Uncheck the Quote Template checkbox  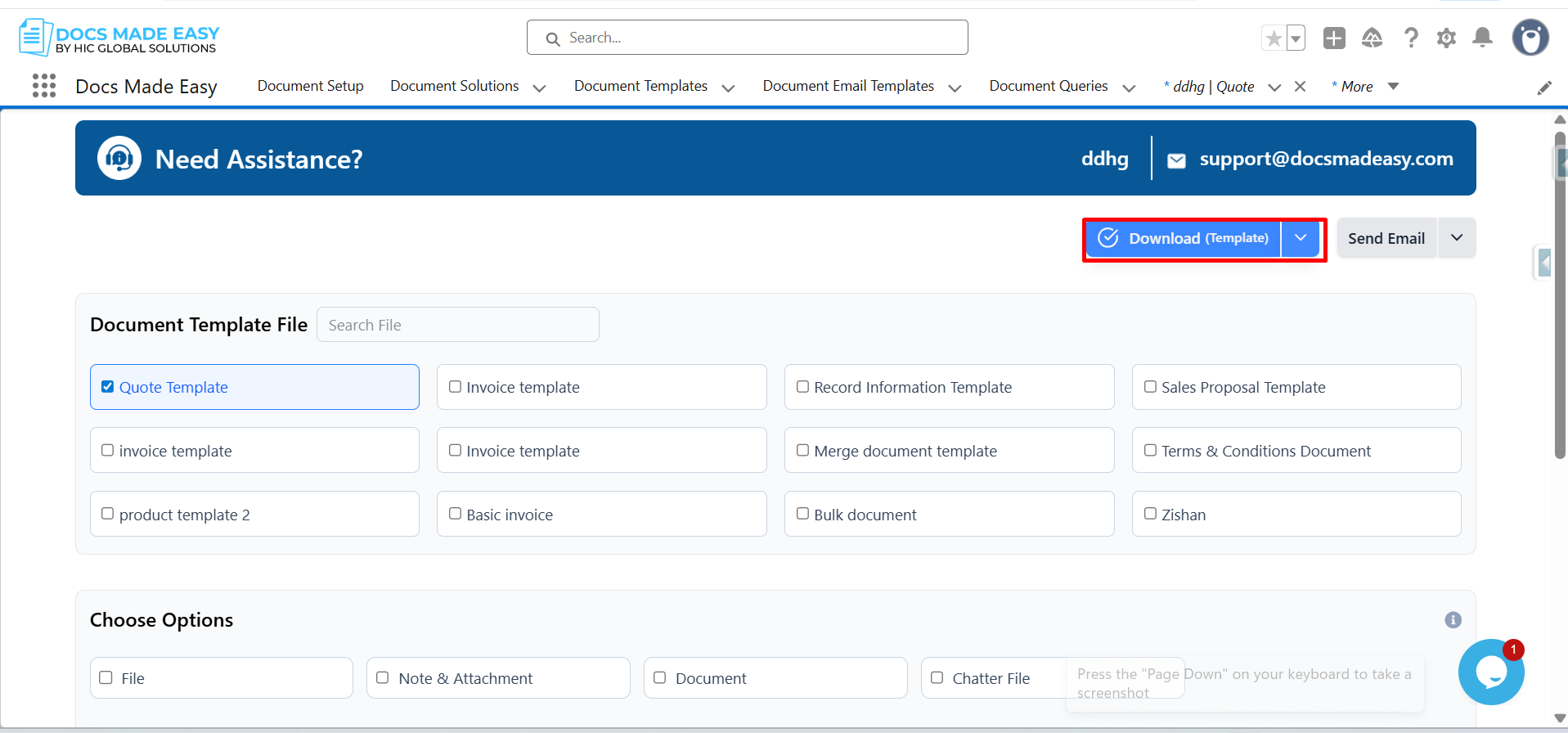point(107,387)
